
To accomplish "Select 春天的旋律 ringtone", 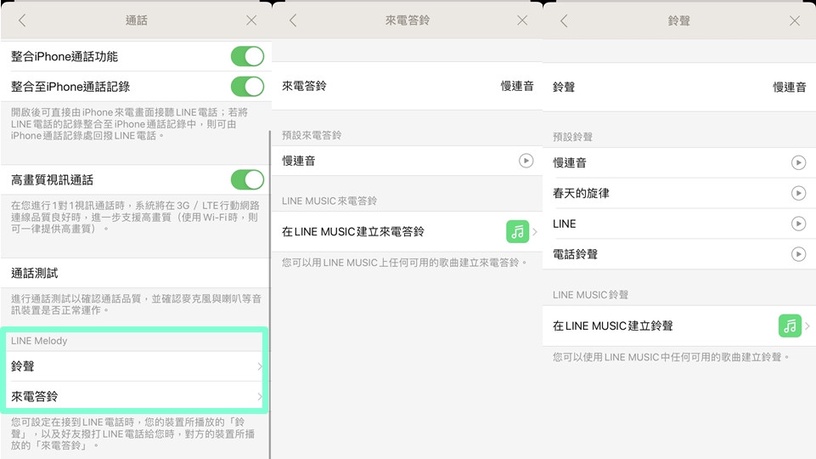I will pyautogui.click(x=679, y=193).
